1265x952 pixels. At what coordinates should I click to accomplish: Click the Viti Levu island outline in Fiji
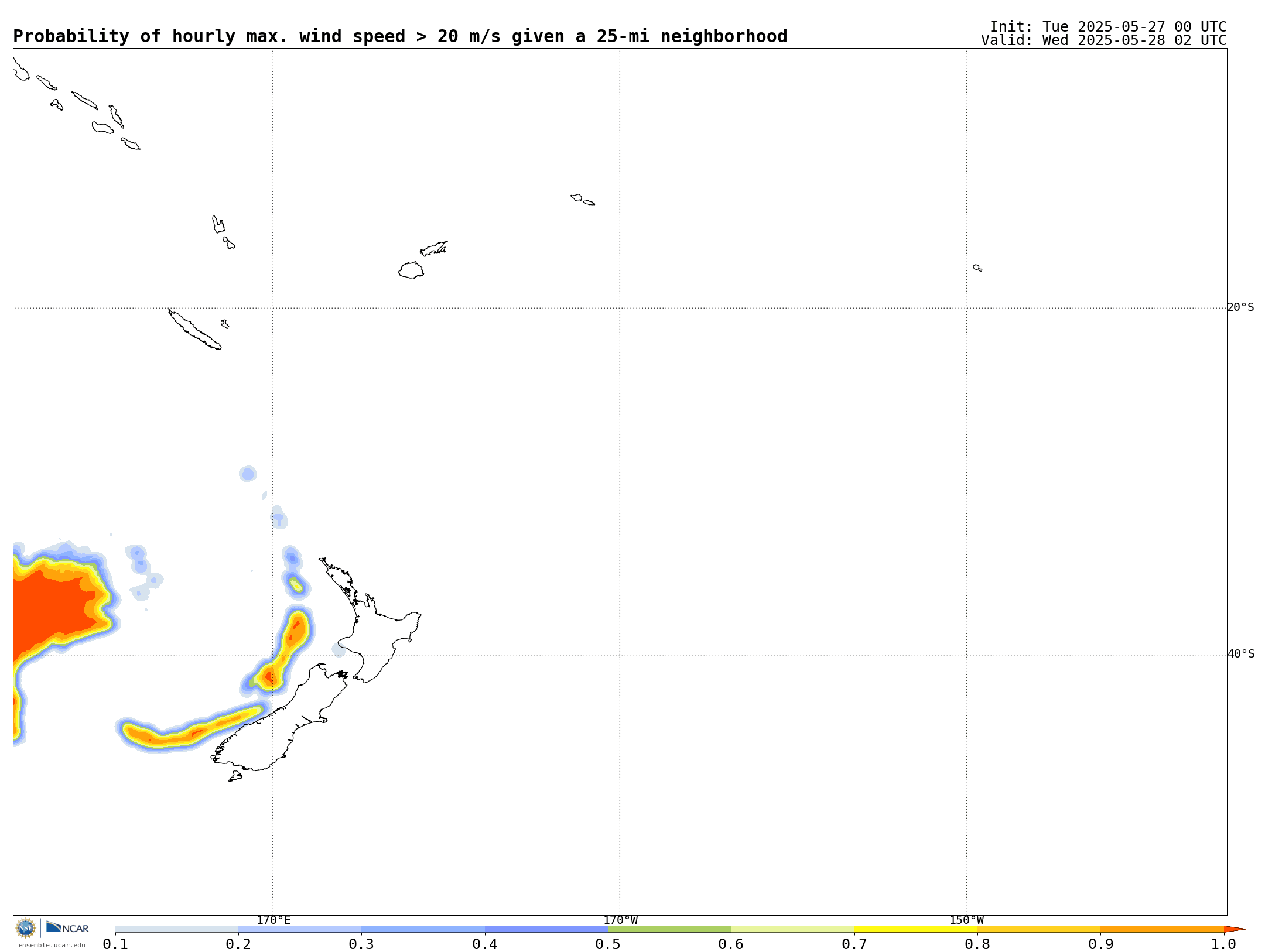click(x=411, y=270)
